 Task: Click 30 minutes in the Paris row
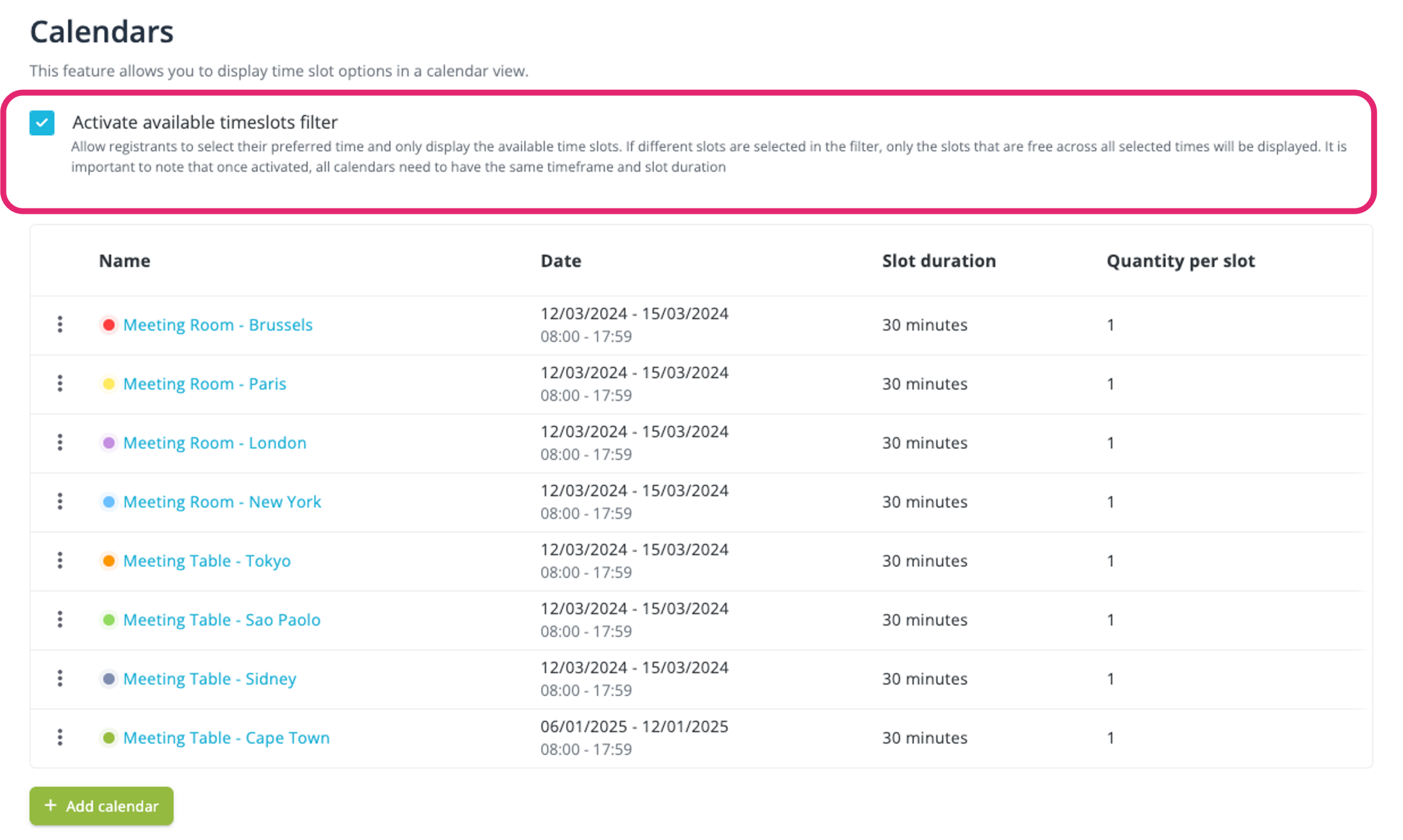click(x=925, y=384)
